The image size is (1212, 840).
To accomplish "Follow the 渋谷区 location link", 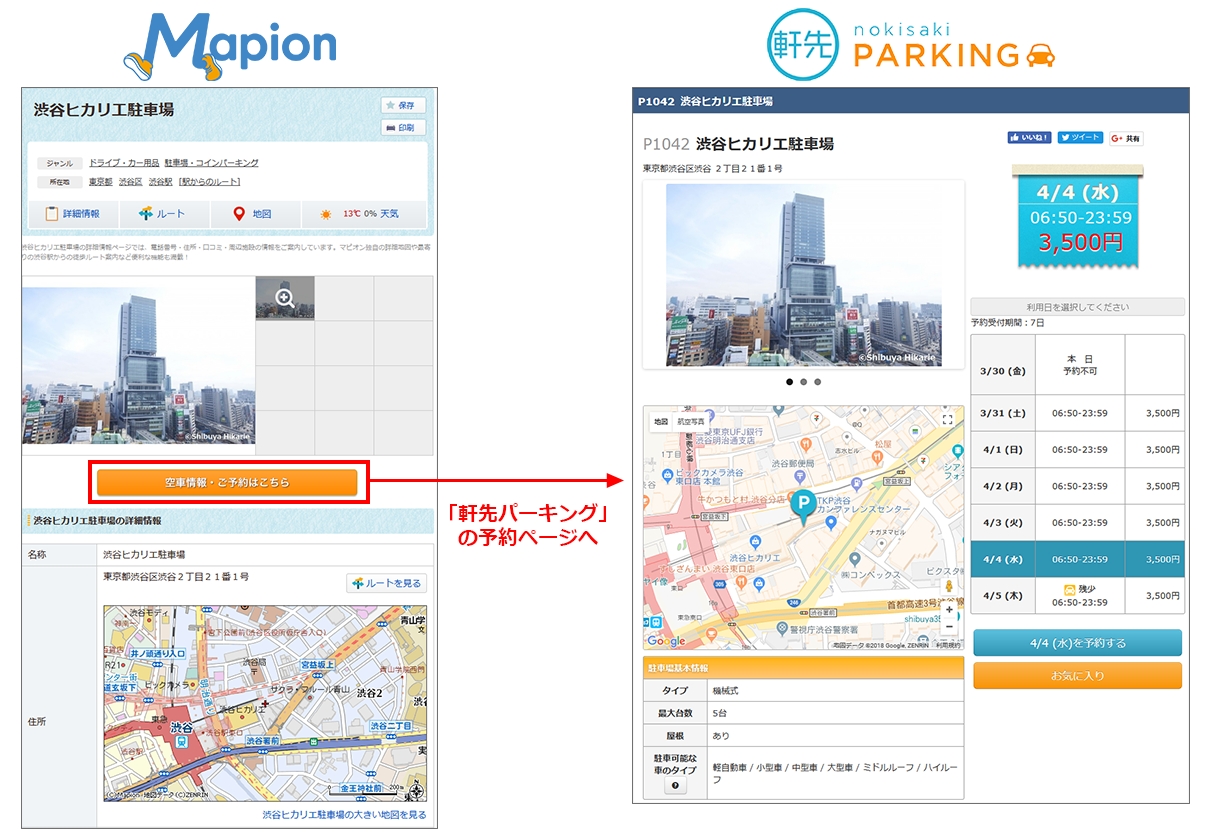I will click(130, 182).
